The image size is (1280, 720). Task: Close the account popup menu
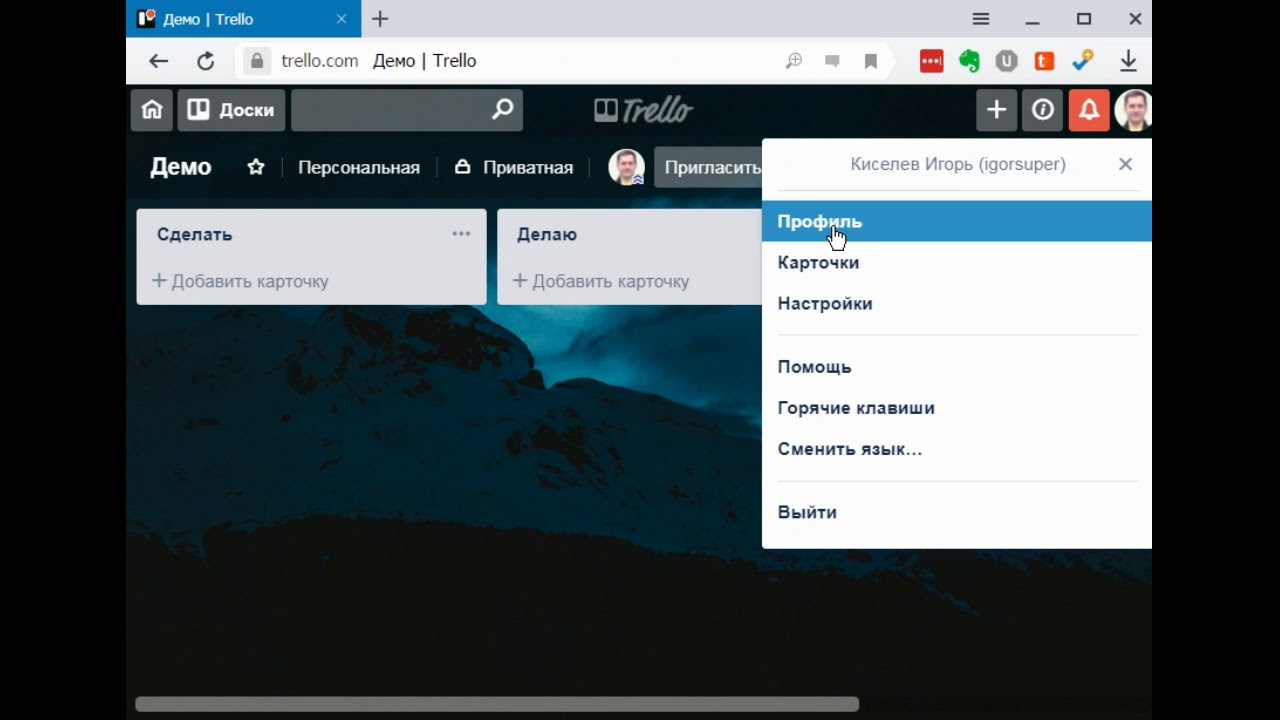click(1125, 164)
